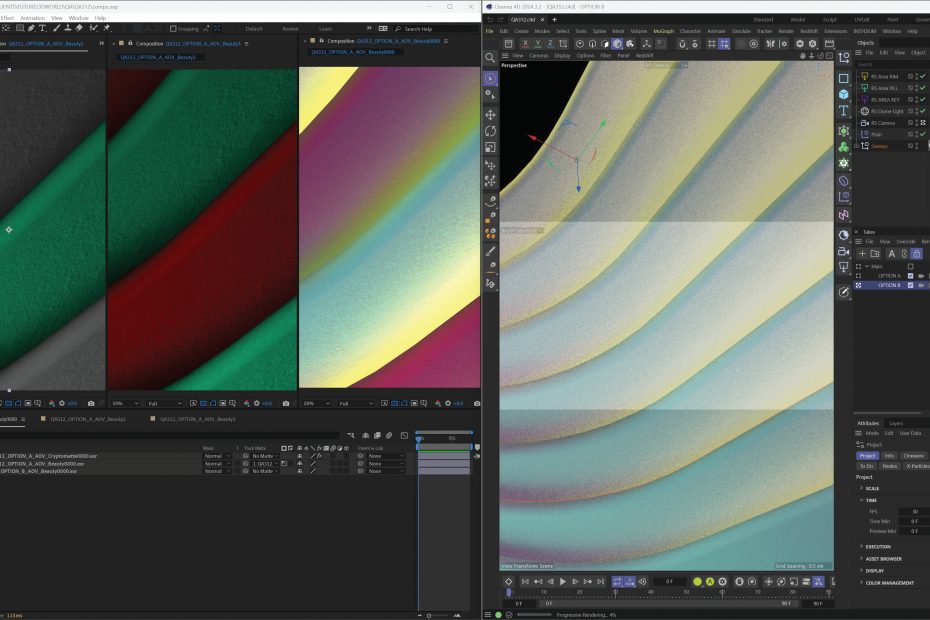930x620 pixels.
Task: Toggle the sound icon in timeline controls
Action: coord(642,581)
